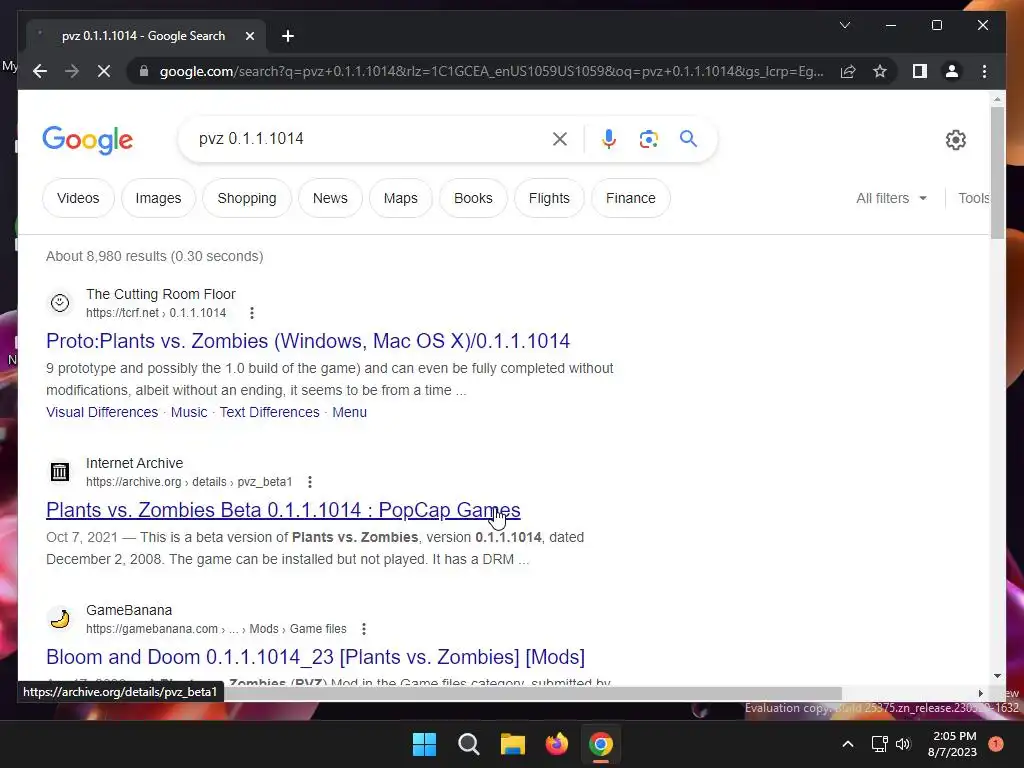1024x768 pixels.
Task: Go back with the browser back arrow
Action: point(40,71)
